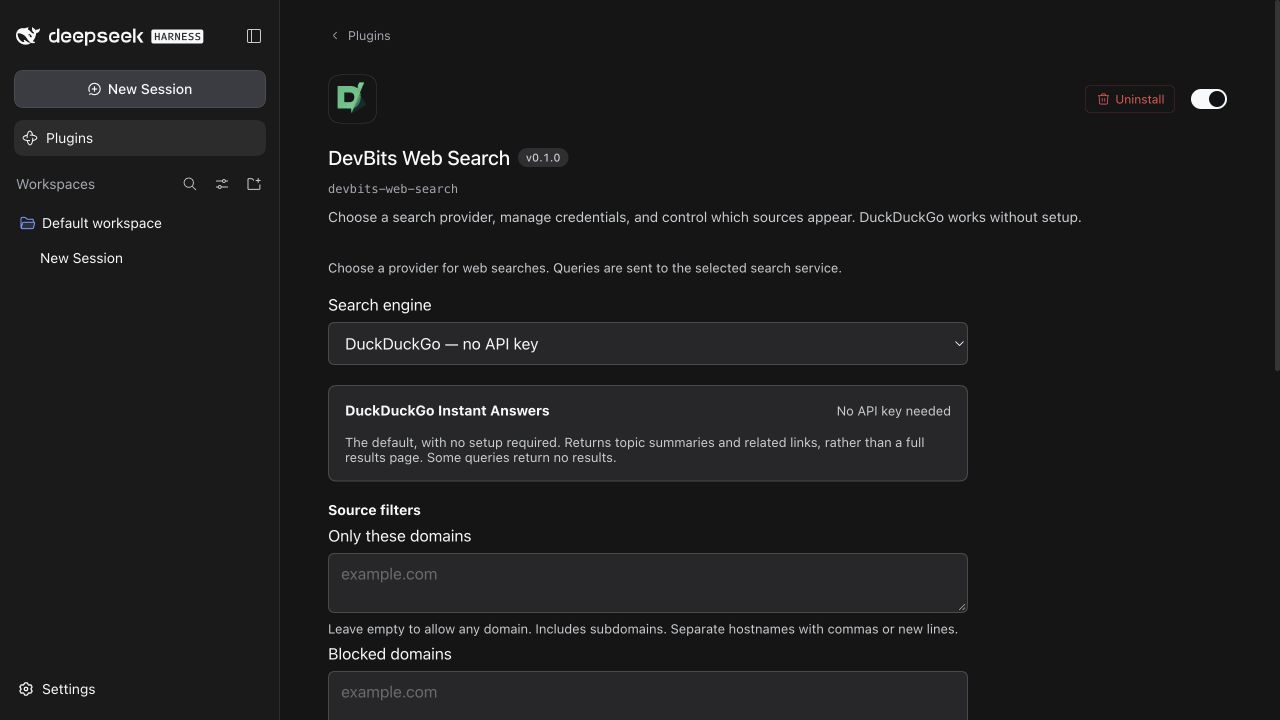Open the Search engine dropdown
1280x720 pixels.
point(648,344)
